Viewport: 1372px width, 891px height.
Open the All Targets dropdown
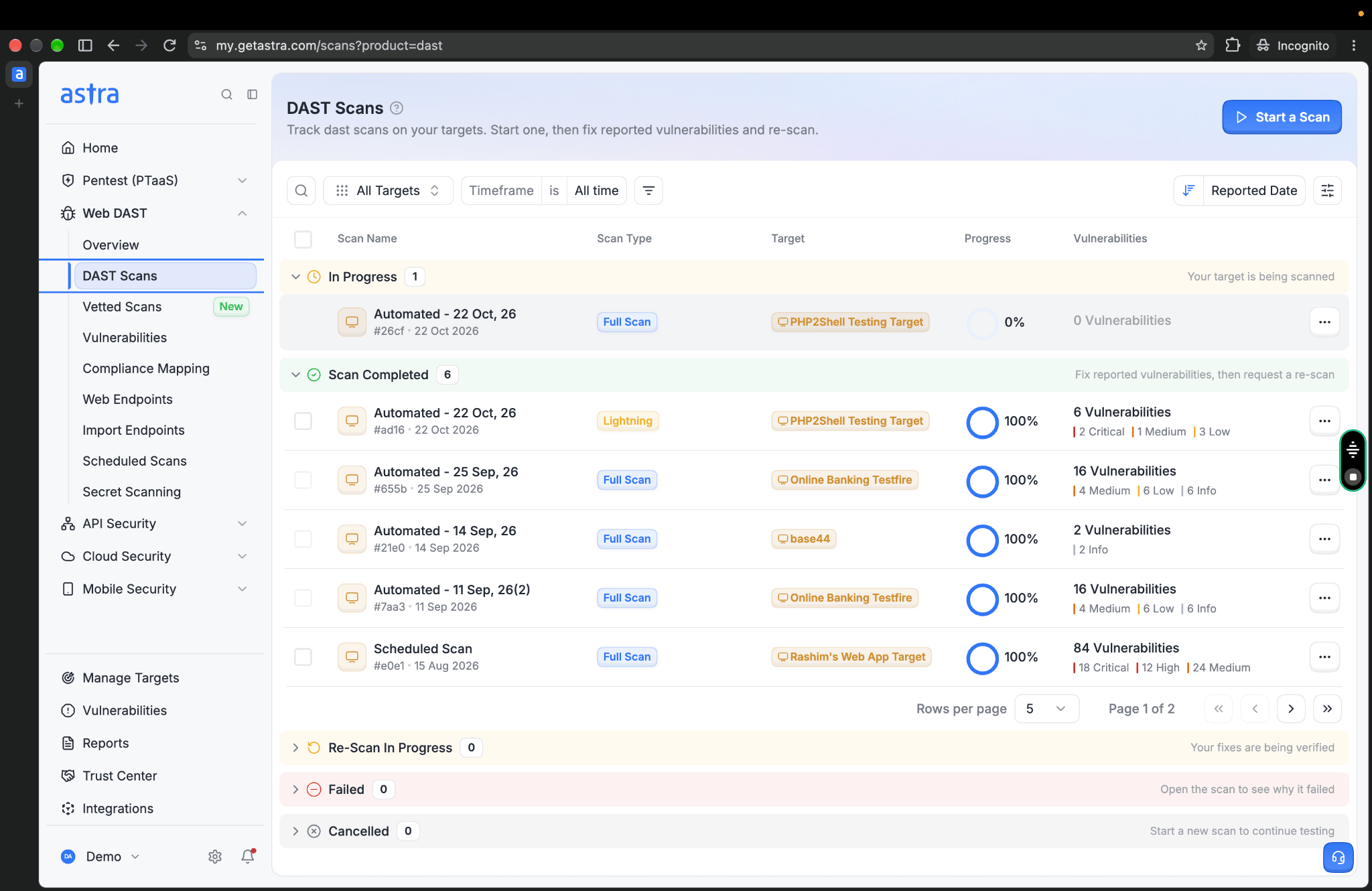point(388,191)
